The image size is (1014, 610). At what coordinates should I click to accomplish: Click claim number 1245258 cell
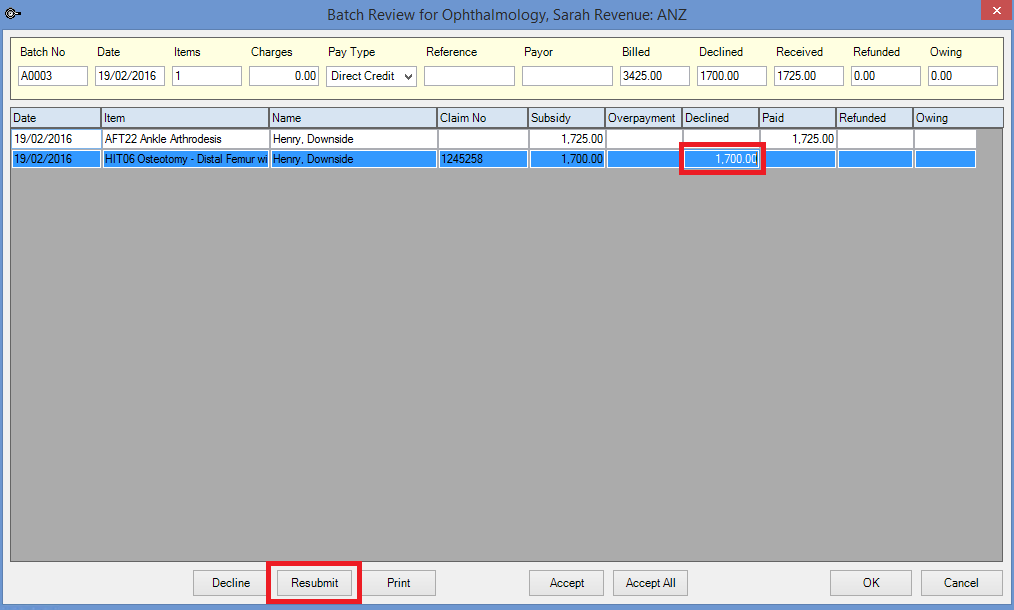(483, 159)
